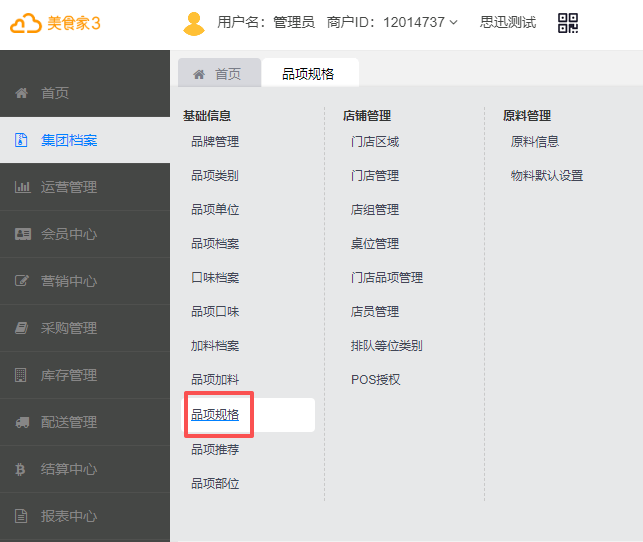Click the 品项规格 link in 基础信息
The image size is (643, 542).
point(215,414)
